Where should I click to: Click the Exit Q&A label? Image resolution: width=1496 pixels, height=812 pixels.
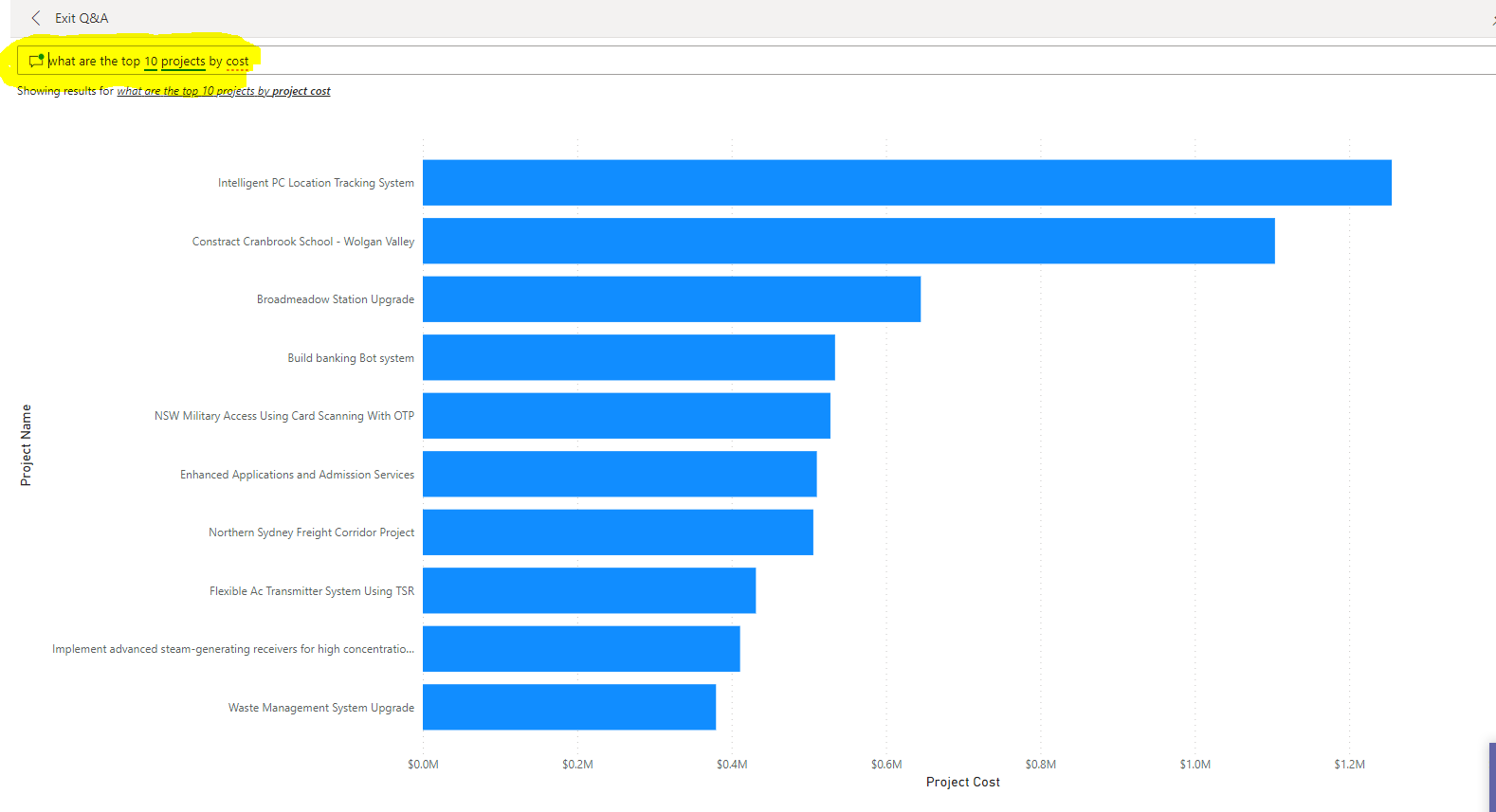click(82, 18)
